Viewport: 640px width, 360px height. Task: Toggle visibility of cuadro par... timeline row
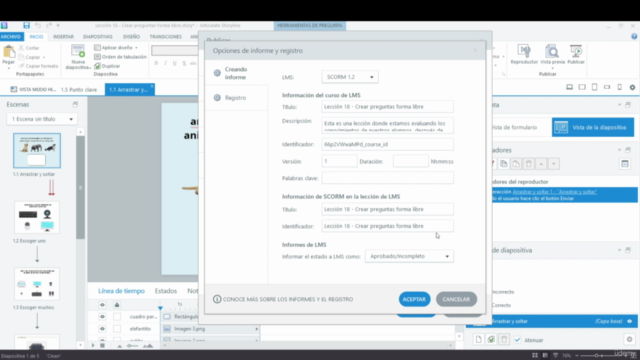[102, 317]
